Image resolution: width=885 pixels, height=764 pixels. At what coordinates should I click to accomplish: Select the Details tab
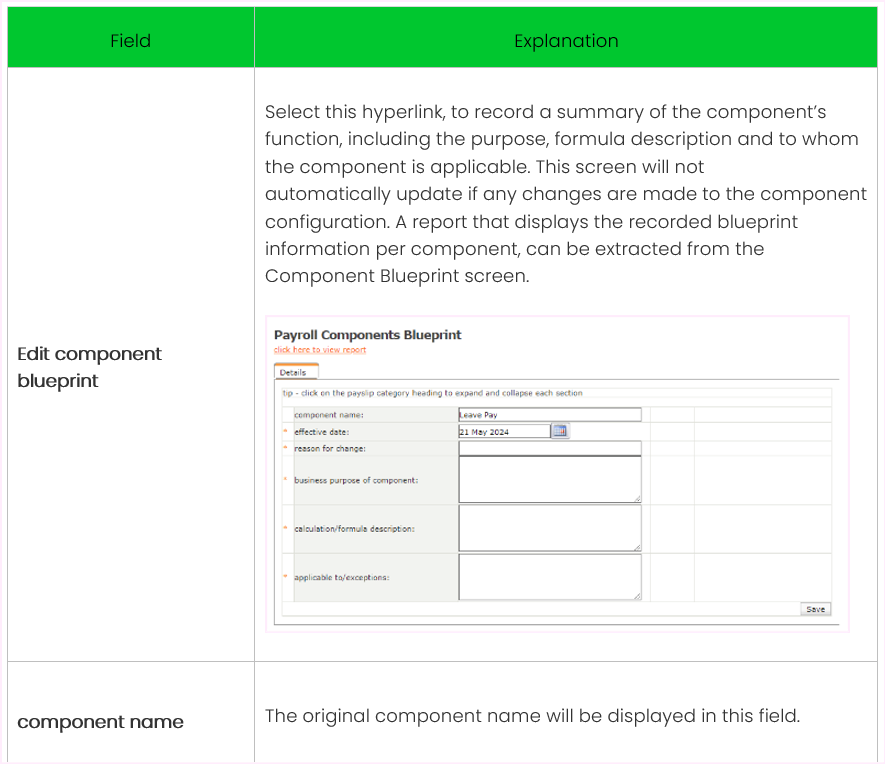click(293, 372)
